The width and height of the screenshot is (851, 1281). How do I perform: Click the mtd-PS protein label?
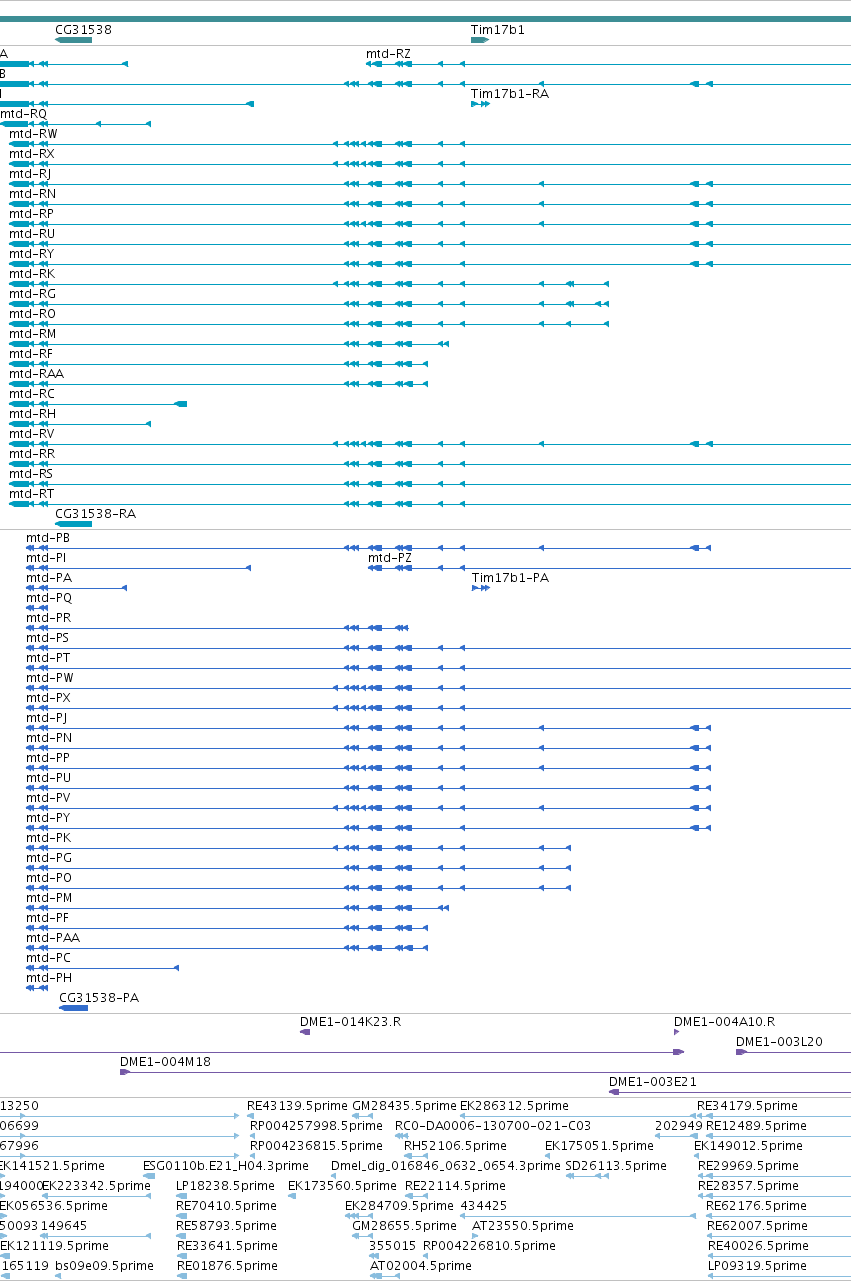click(48, 638)
